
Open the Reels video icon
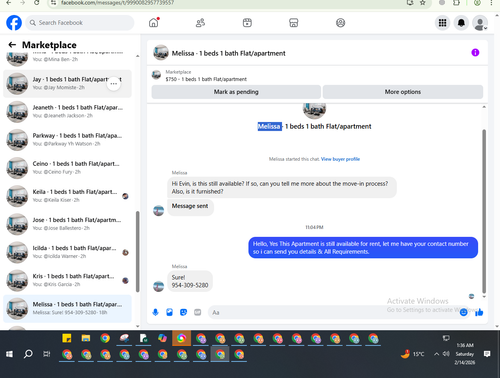[x=247, y=23]
